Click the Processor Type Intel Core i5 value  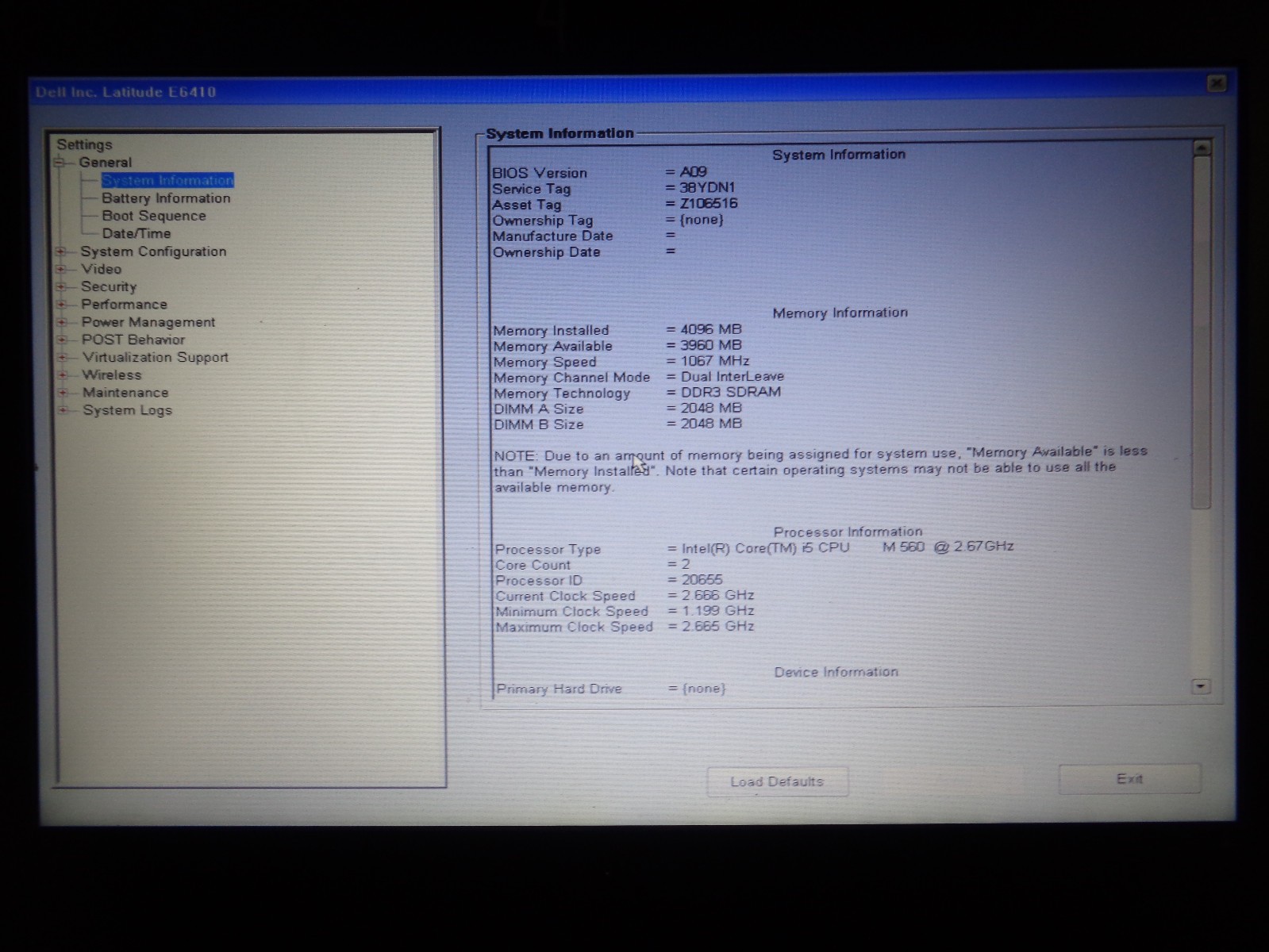click(848, 547)
